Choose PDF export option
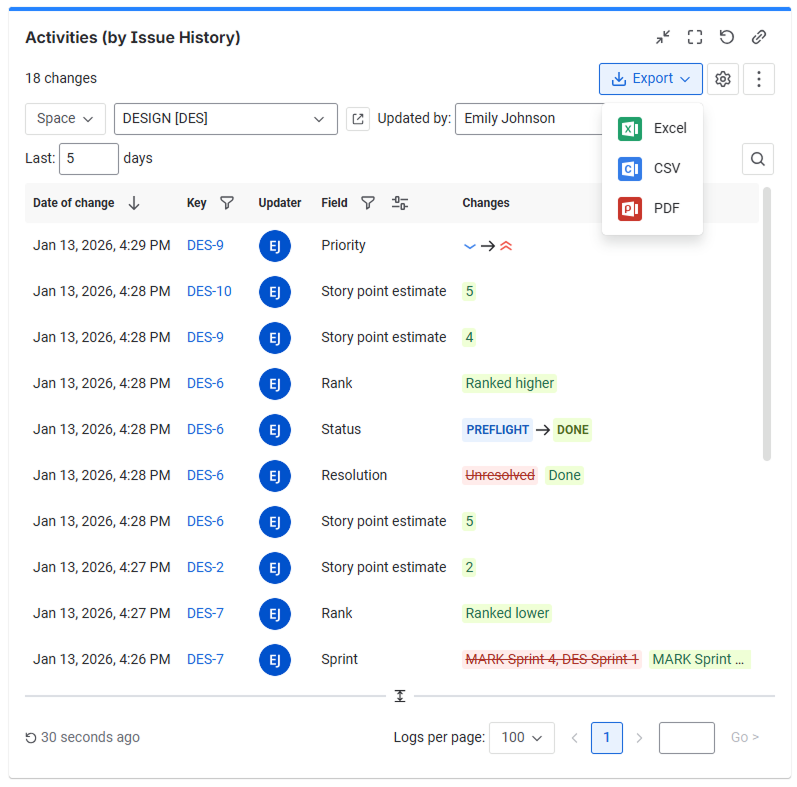Viewport: 797px width, 787px height. pos(652,209)
